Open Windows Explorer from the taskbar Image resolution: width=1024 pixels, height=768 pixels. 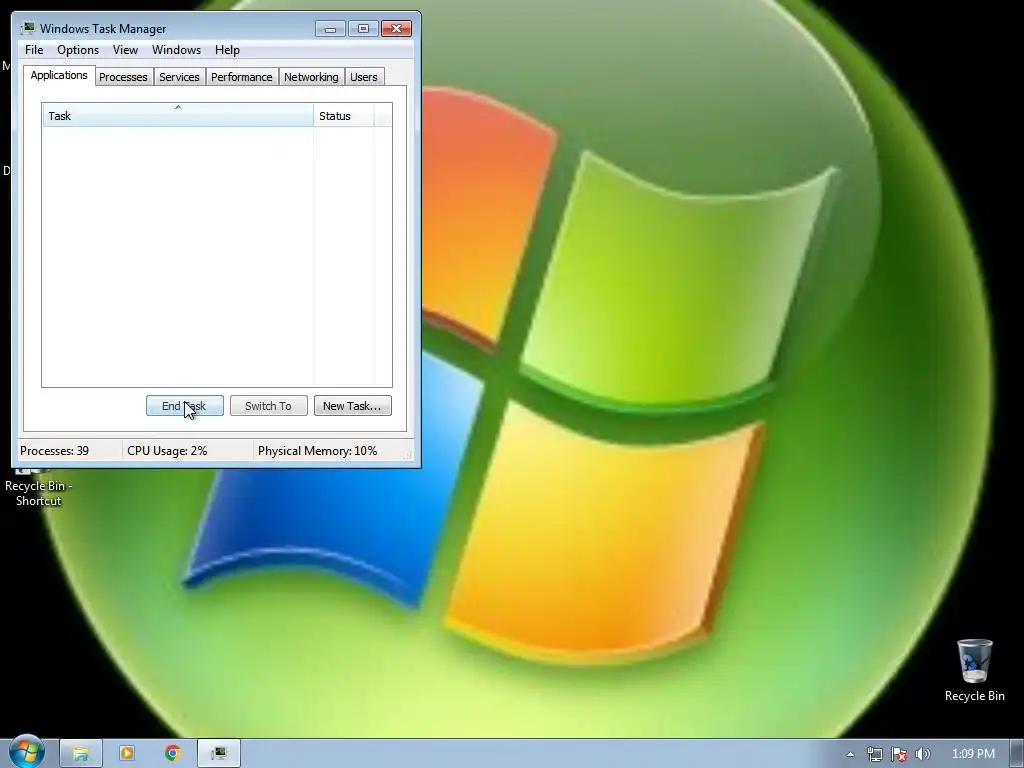pos(81,754)
